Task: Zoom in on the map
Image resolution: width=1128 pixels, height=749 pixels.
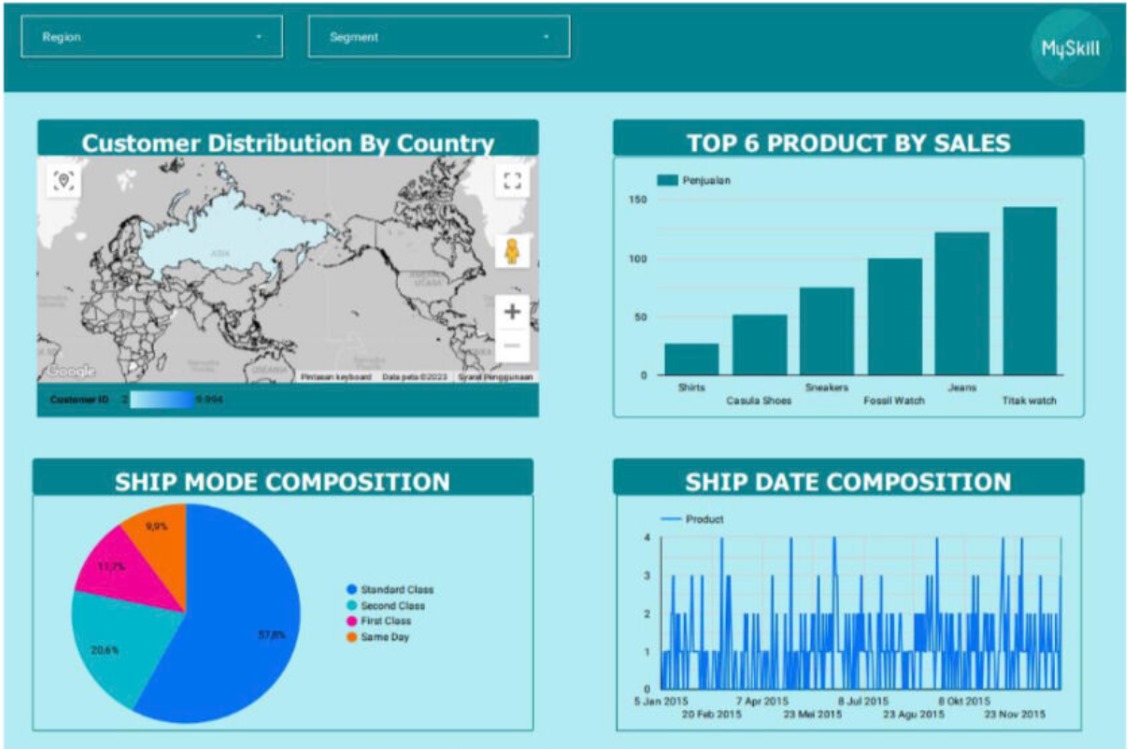Action: (512, 312)
